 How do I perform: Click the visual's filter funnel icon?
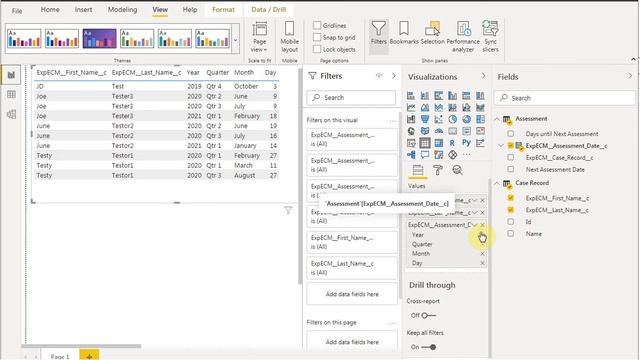pos(288,210)
